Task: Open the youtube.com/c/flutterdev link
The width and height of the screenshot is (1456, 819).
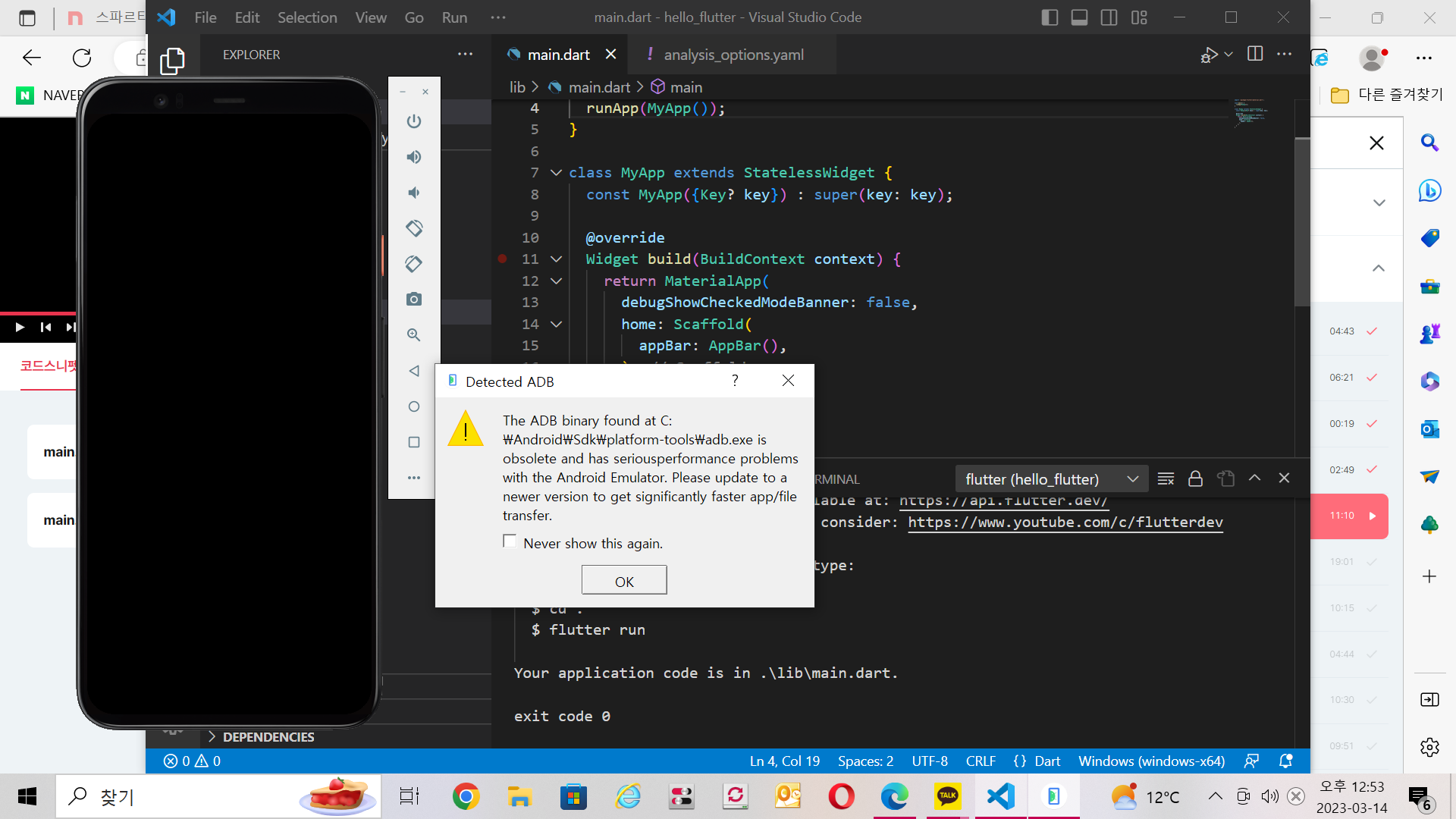Action: [1065, 522]
